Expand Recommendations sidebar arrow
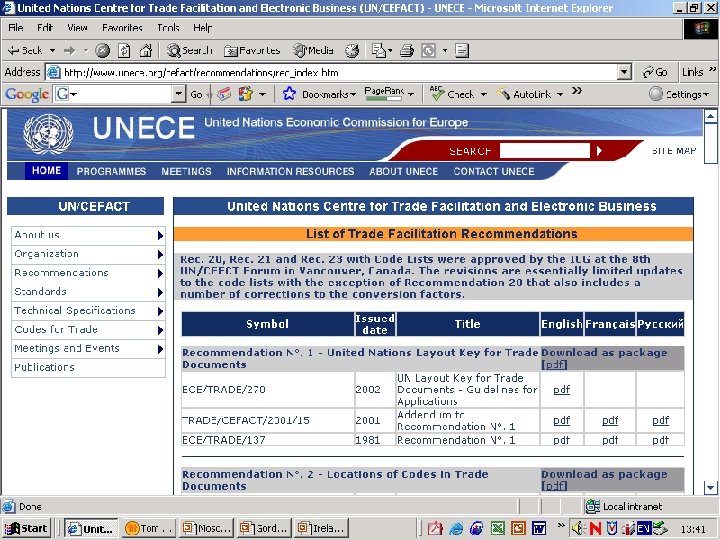 point(160,273)
